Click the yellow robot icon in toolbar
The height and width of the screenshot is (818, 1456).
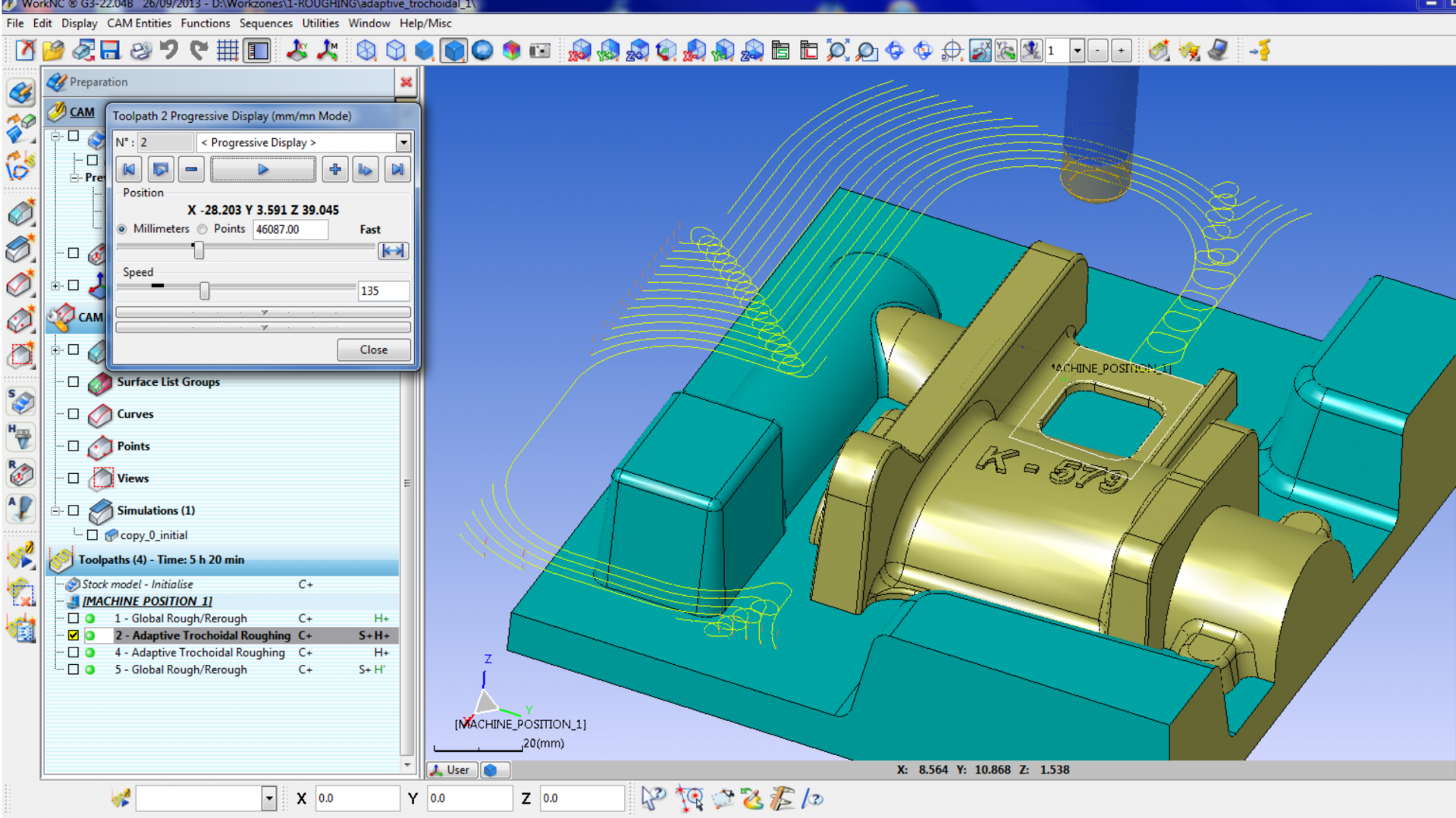(x=1261, y=51)
